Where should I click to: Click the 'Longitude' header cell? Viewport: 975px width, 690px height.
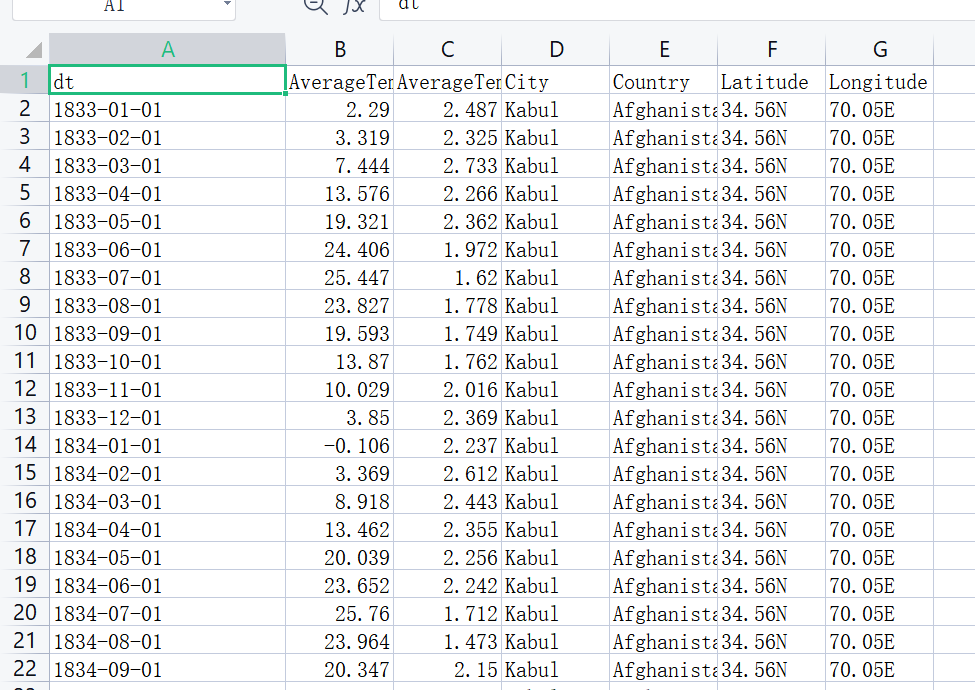coord(880,81)
